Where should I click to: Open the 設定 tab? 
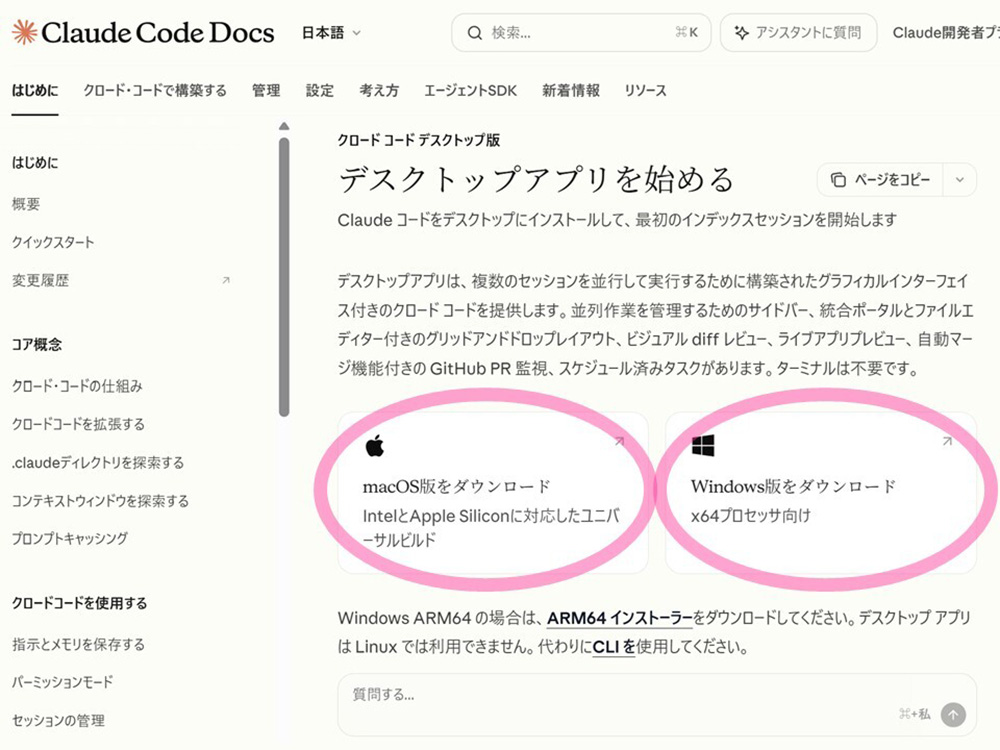click(320, 91)
